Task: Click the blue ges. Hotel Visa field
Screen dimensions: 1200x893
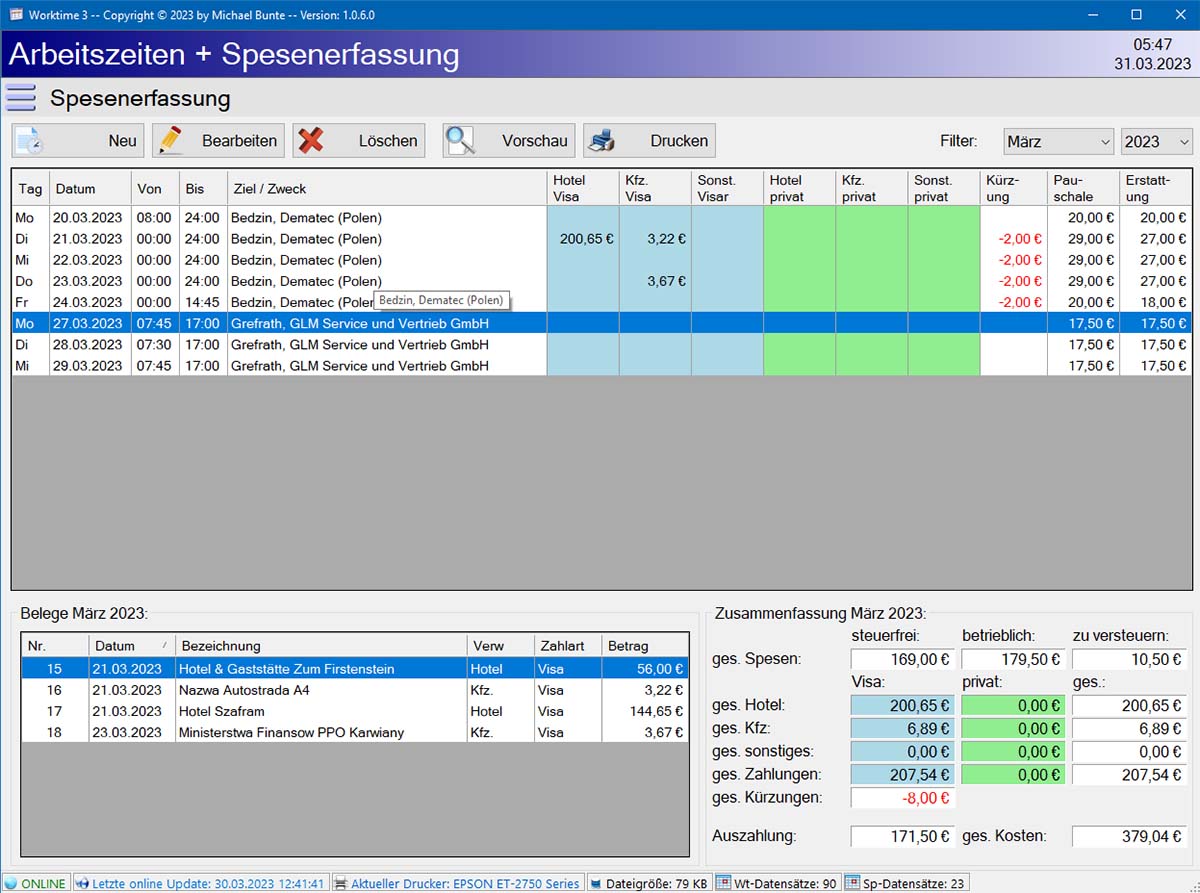Action: (901, 706)
